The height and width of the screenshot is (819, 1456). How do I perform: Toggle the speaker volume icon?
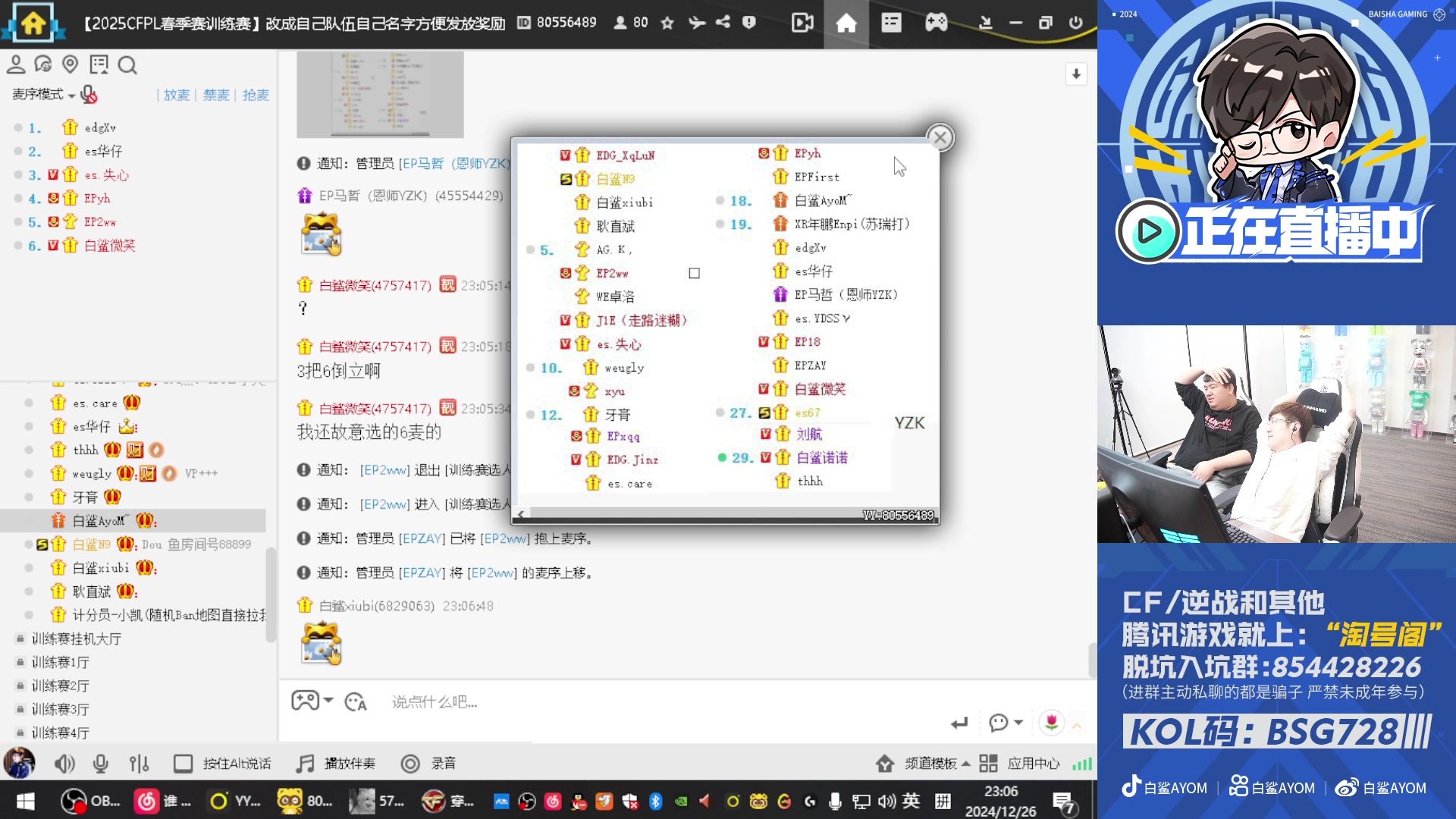(x=64, y=764)
